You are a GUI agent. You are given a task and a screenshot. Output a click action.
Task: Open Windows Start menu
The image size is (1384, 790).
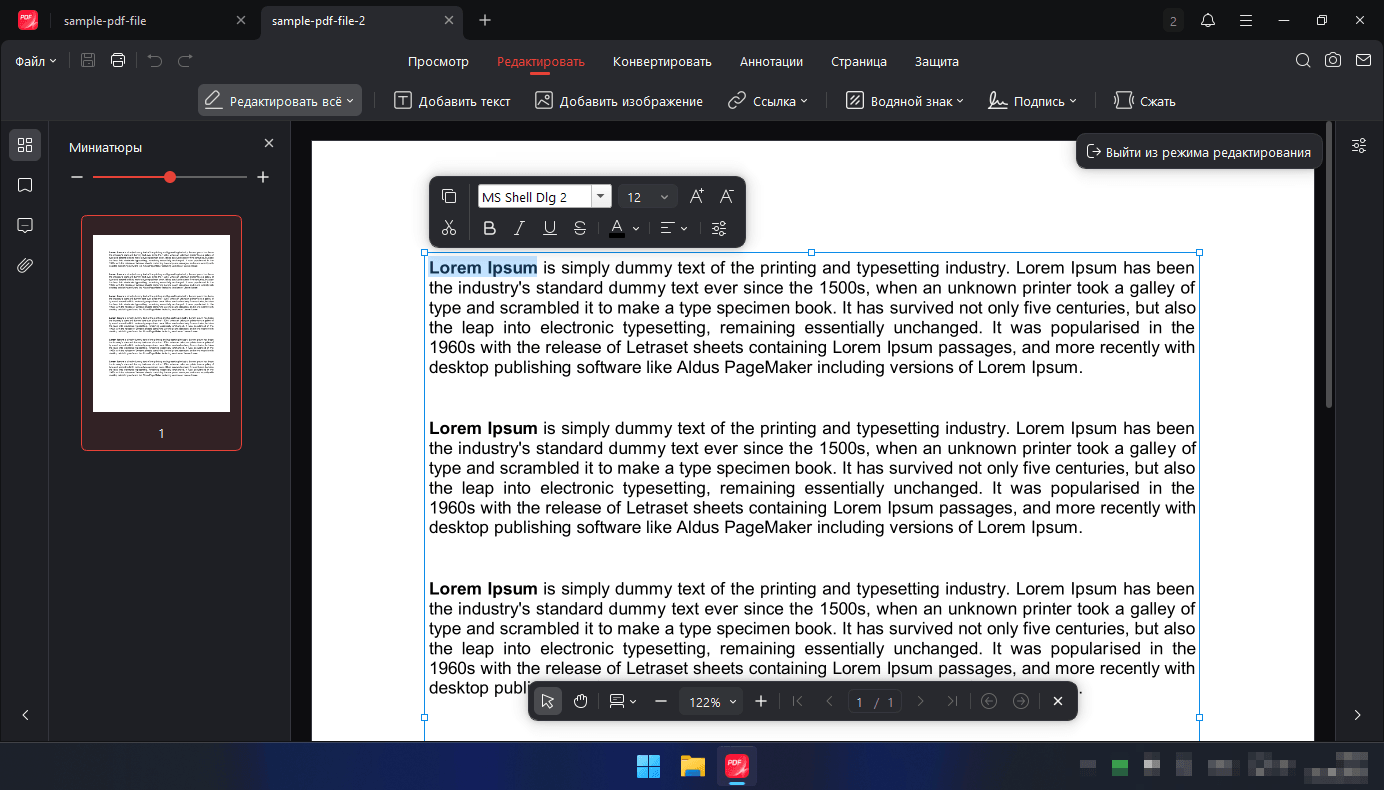click(x=648, y=767)
